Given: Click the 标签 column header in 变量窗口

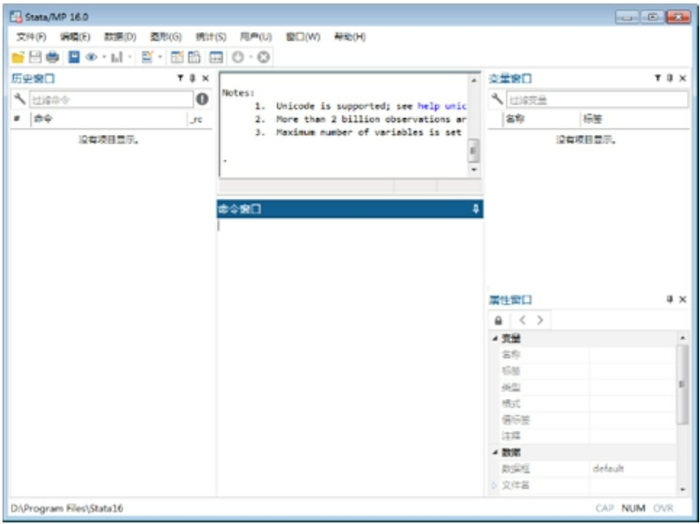Looking at the screenshot, I should (635, 119).
